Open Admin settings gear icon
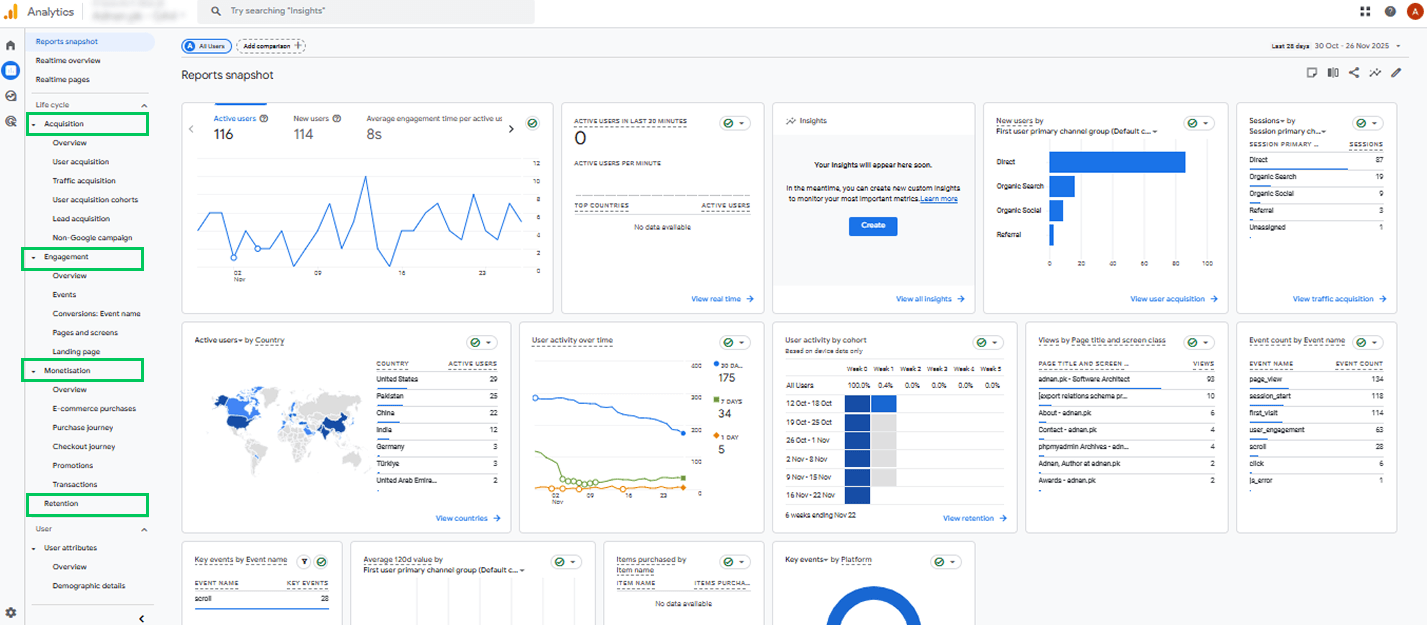Viewport: 1427px width, 625px height. [10, 612]
